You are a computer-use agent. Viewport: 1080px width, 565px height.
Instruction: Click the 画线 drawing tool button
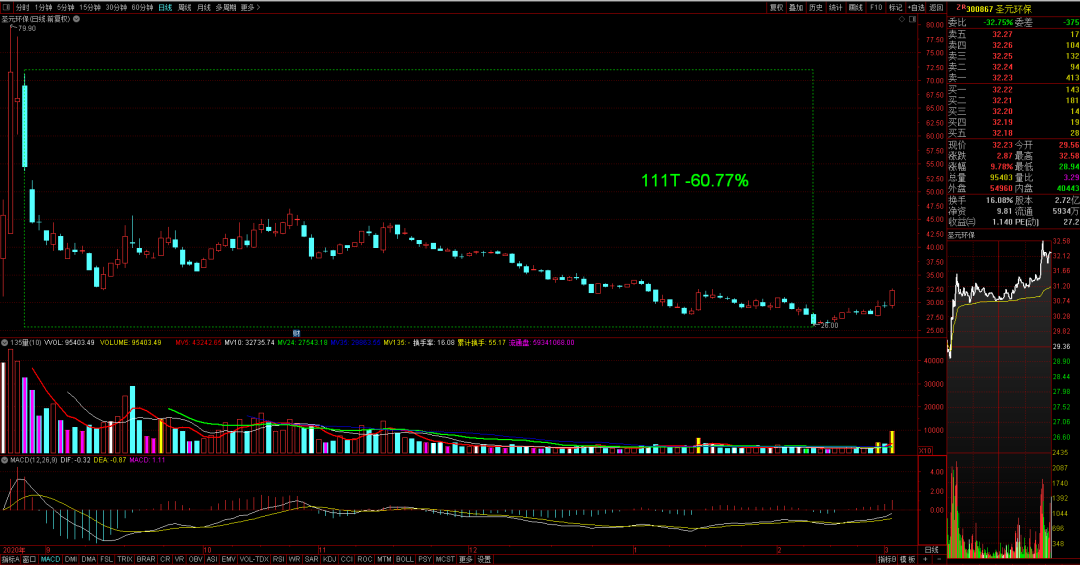(x=855, y=8)
